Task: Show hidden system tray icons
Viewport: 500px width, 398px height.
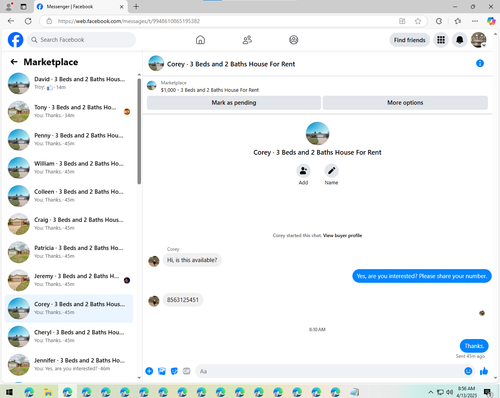Action: [x=430, y=392]
